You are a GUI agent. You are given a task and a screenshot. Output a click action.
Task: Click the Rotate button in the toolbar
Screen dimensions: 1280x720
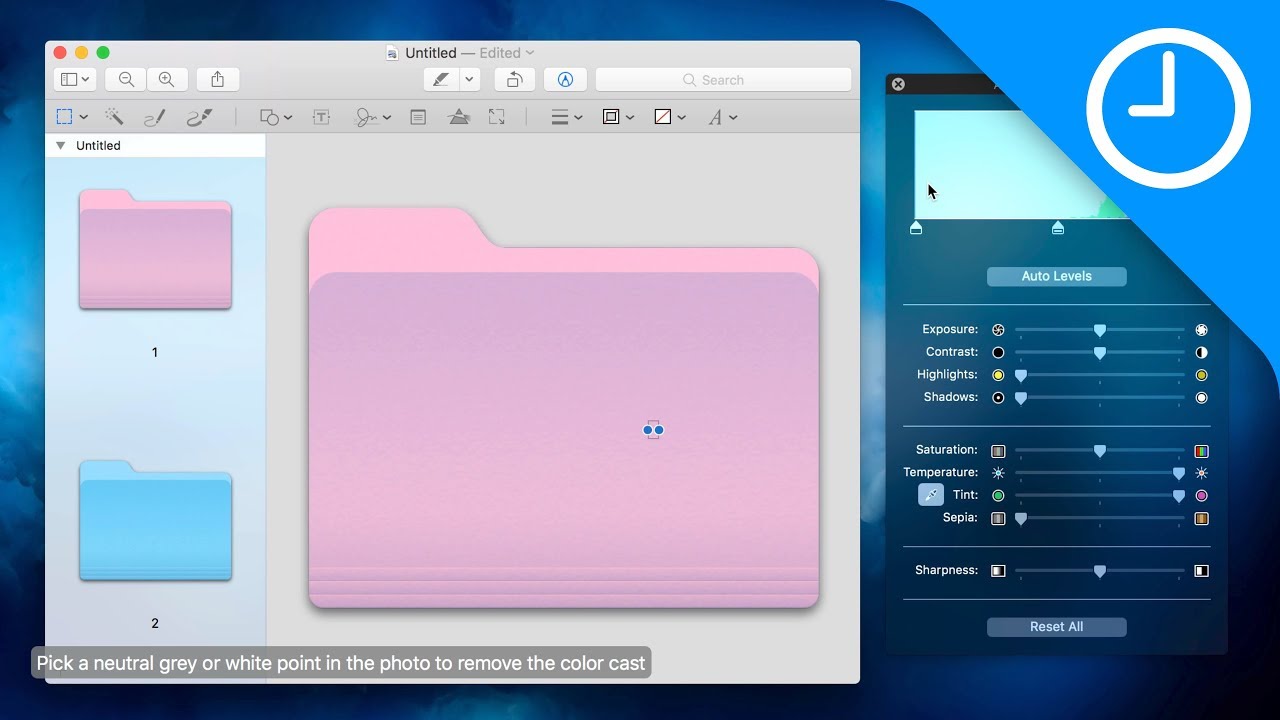pos(513,79)
